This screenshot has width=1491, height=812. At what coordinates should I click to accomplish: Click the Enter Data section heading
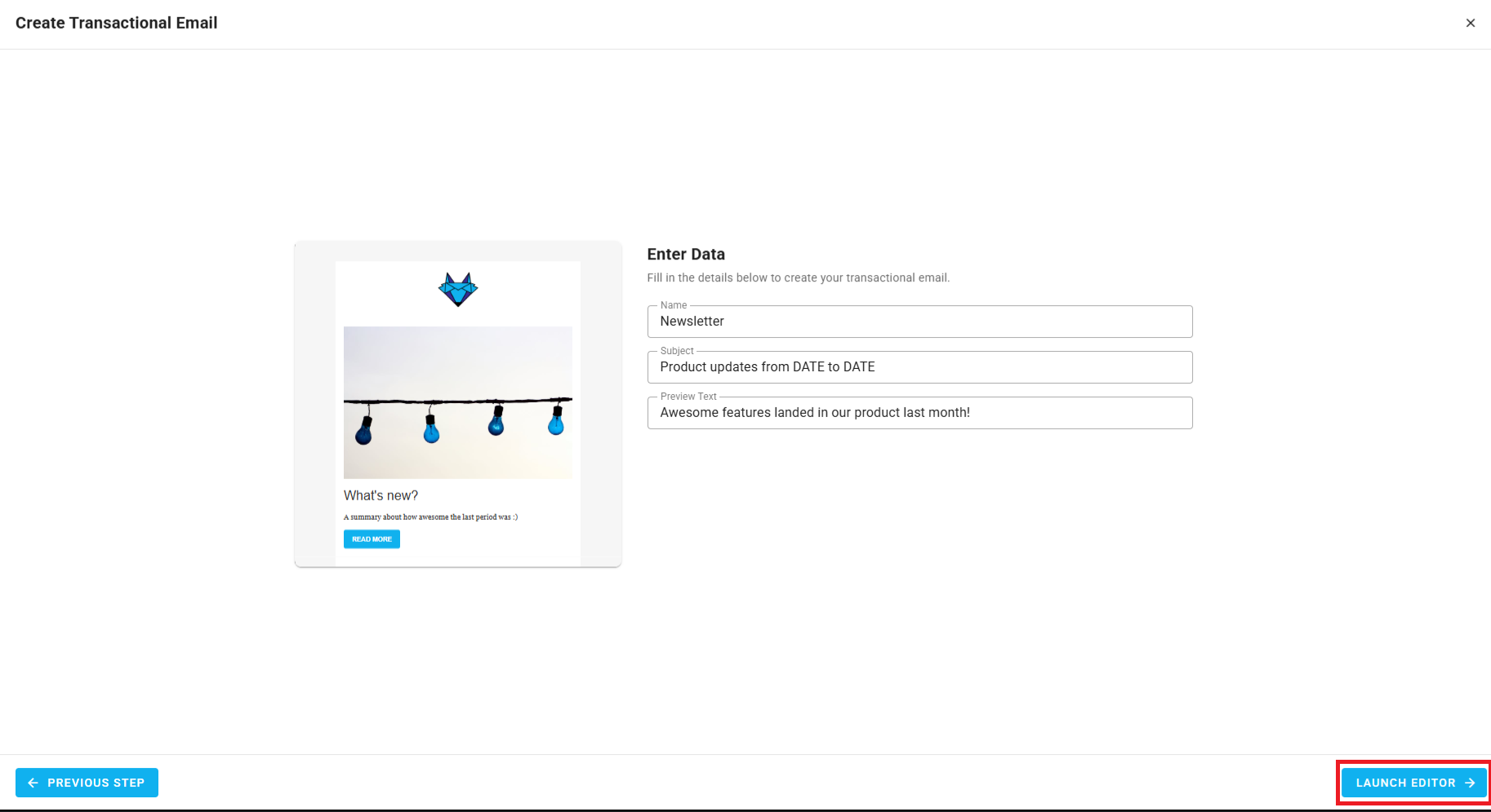pyautogui.click(x=686, y=254)
